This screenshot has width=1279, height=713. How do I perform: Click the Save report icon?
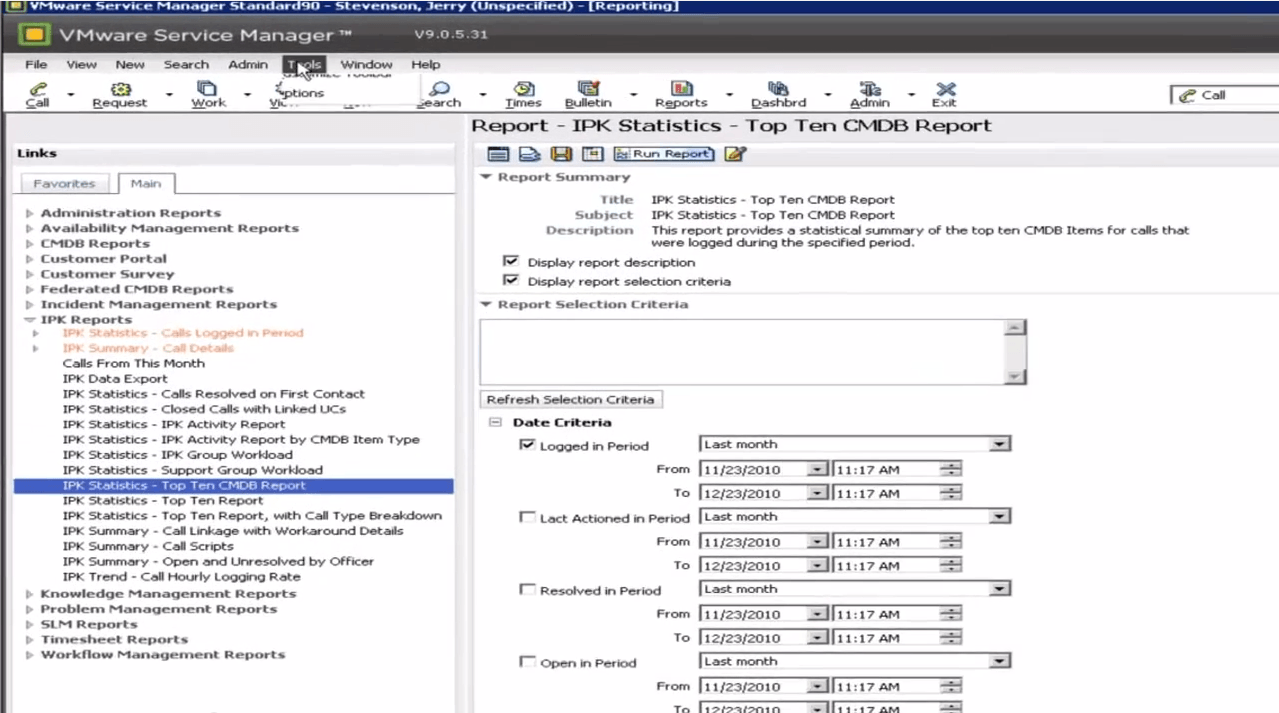[x=561, y=153]
